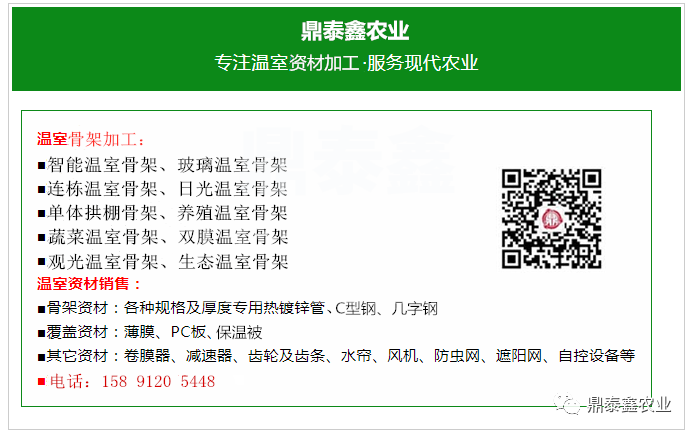This screenshot has width=694, height=435.
Task: Click the 生态温室骨架 item
Action: [233, 262]
